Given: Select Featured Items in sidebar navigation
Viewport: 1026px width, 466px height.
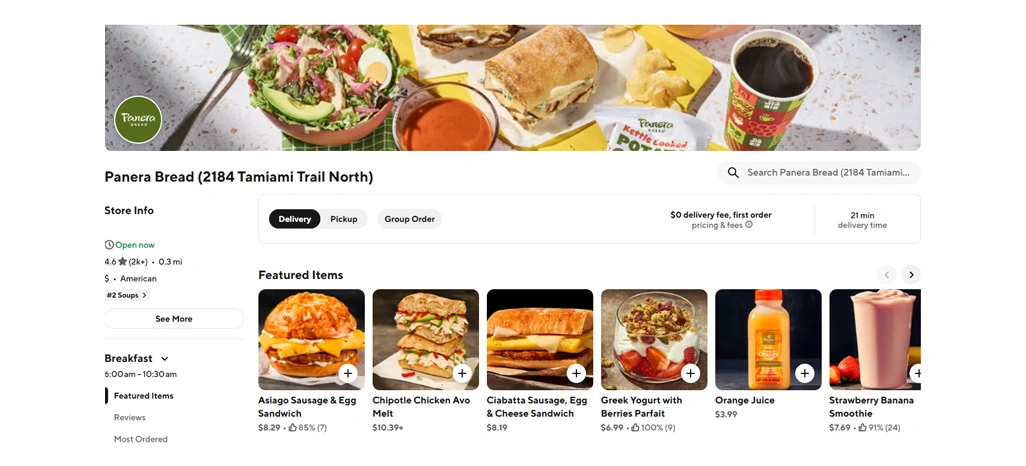Looking at the screenshot, I should coord(143,396).
